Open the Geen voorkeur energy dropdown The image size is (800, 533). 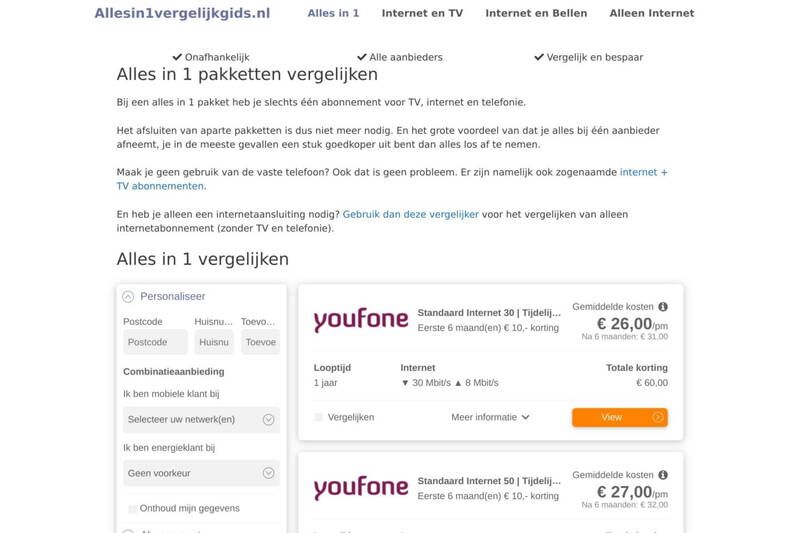(x=201, y=473)
